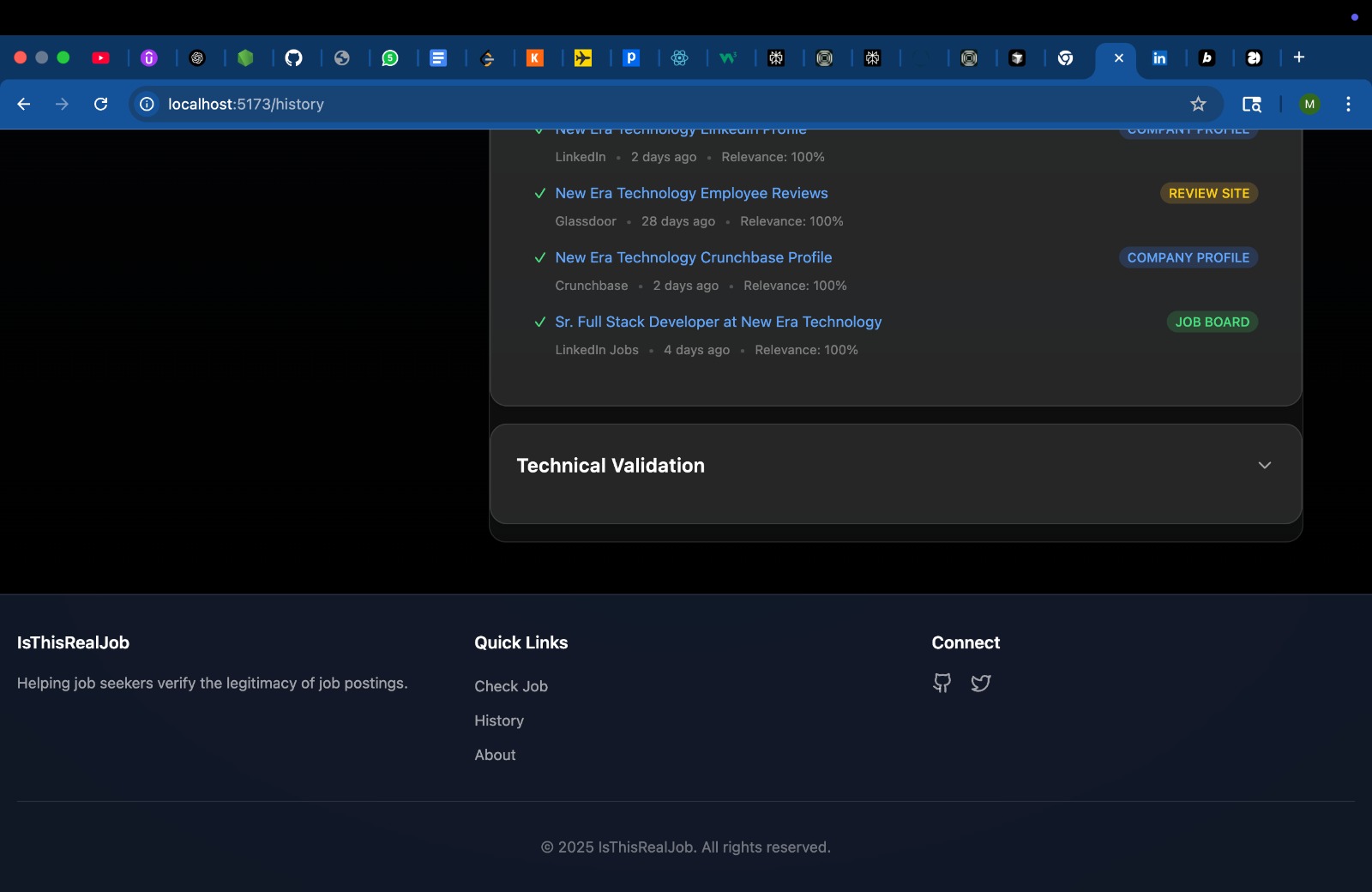1372x892 pixels.
Task: Click the REVIEW SITE badge
Action: 1209,193
